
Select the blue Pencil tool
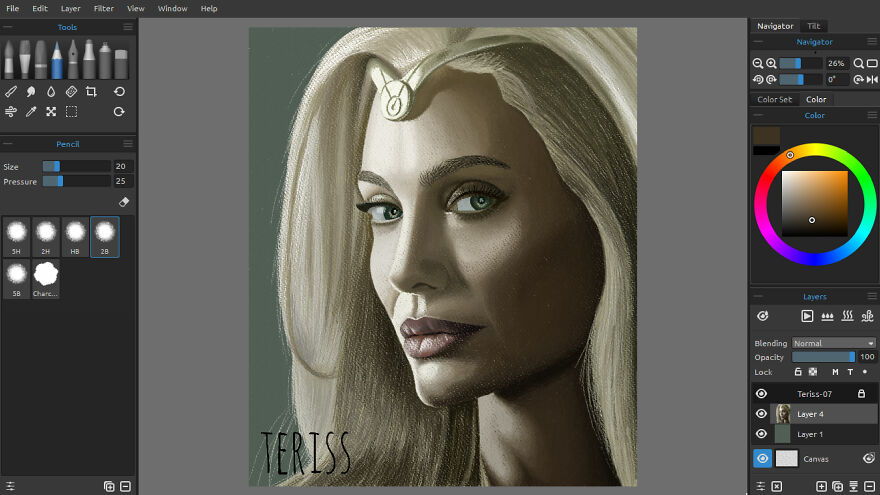click(57, 59)
